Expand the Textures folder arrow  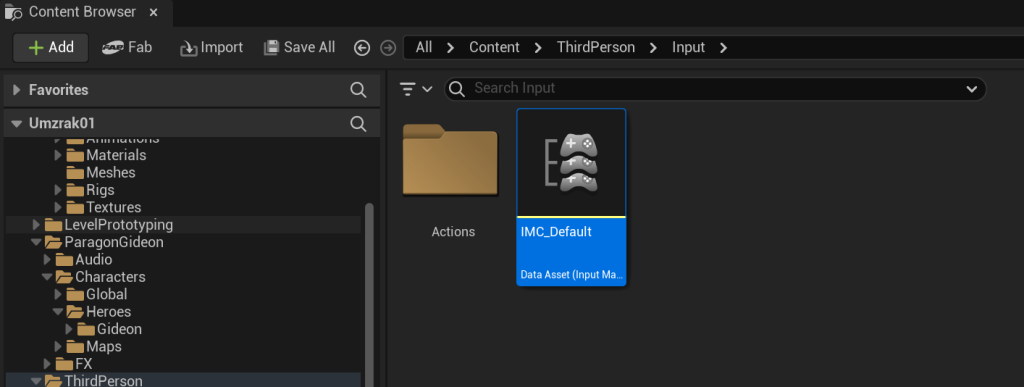pyautogui.click(x=57, y=208)
